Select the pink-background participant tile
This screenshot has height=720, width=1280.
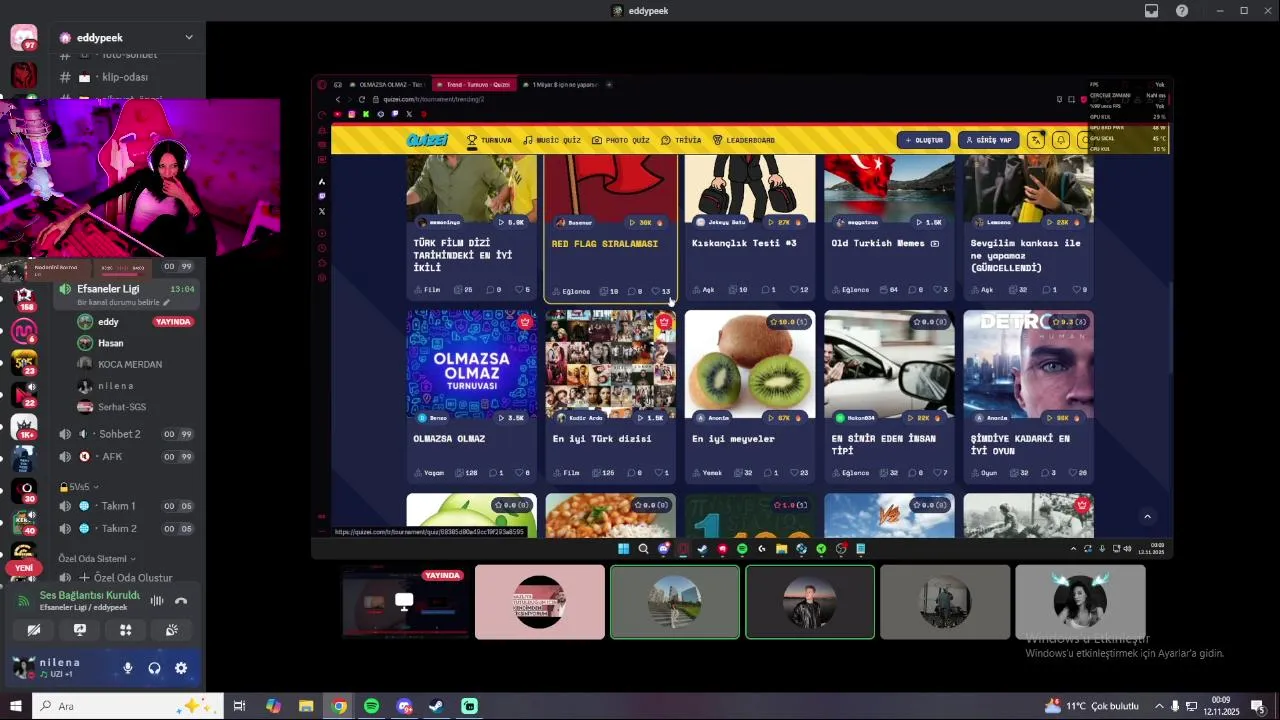540,602
